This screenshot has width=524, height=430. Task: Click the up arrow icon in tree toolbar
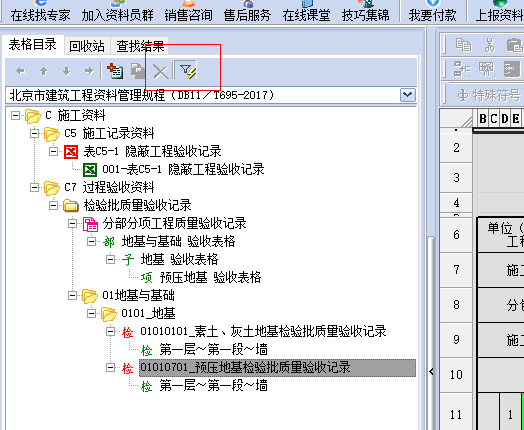44,71
